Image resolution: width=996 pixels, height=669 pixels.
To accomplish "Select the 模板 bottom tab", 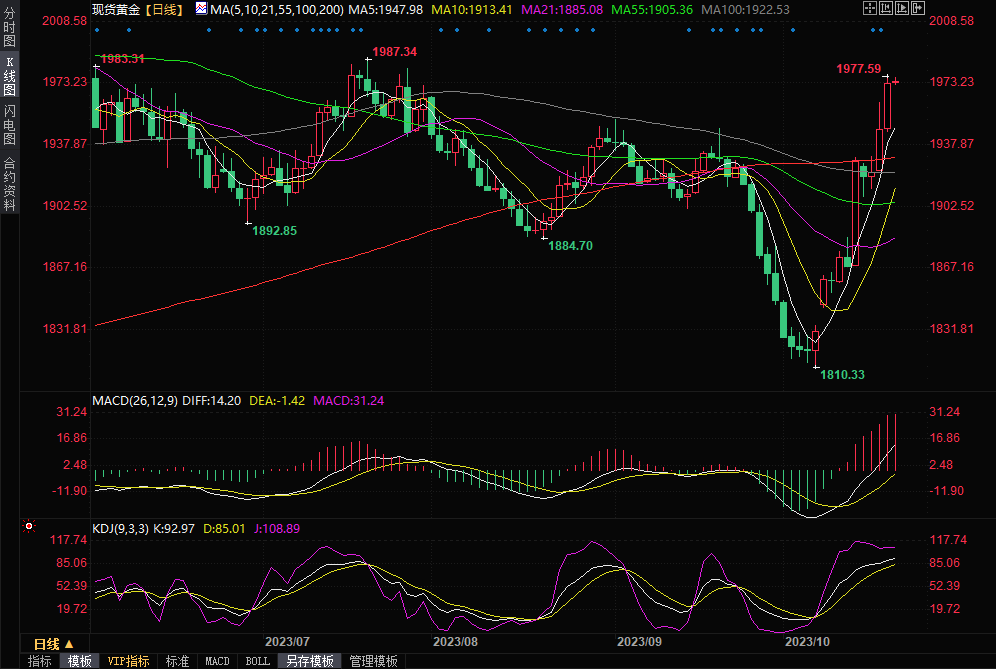I will point(80,661).
